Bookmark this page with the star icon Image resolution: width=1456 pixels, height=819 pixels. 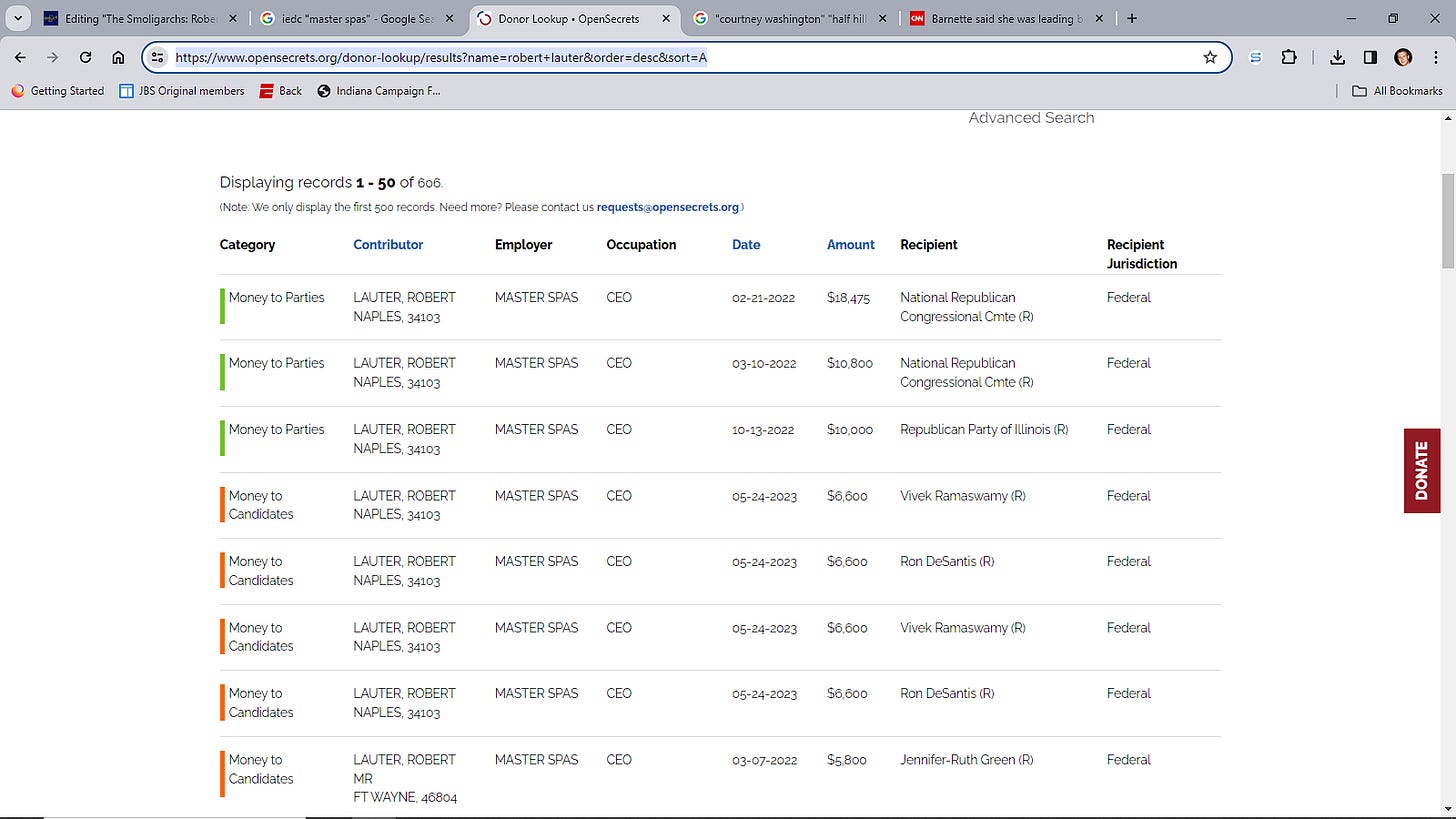(x=1210, y=58)
